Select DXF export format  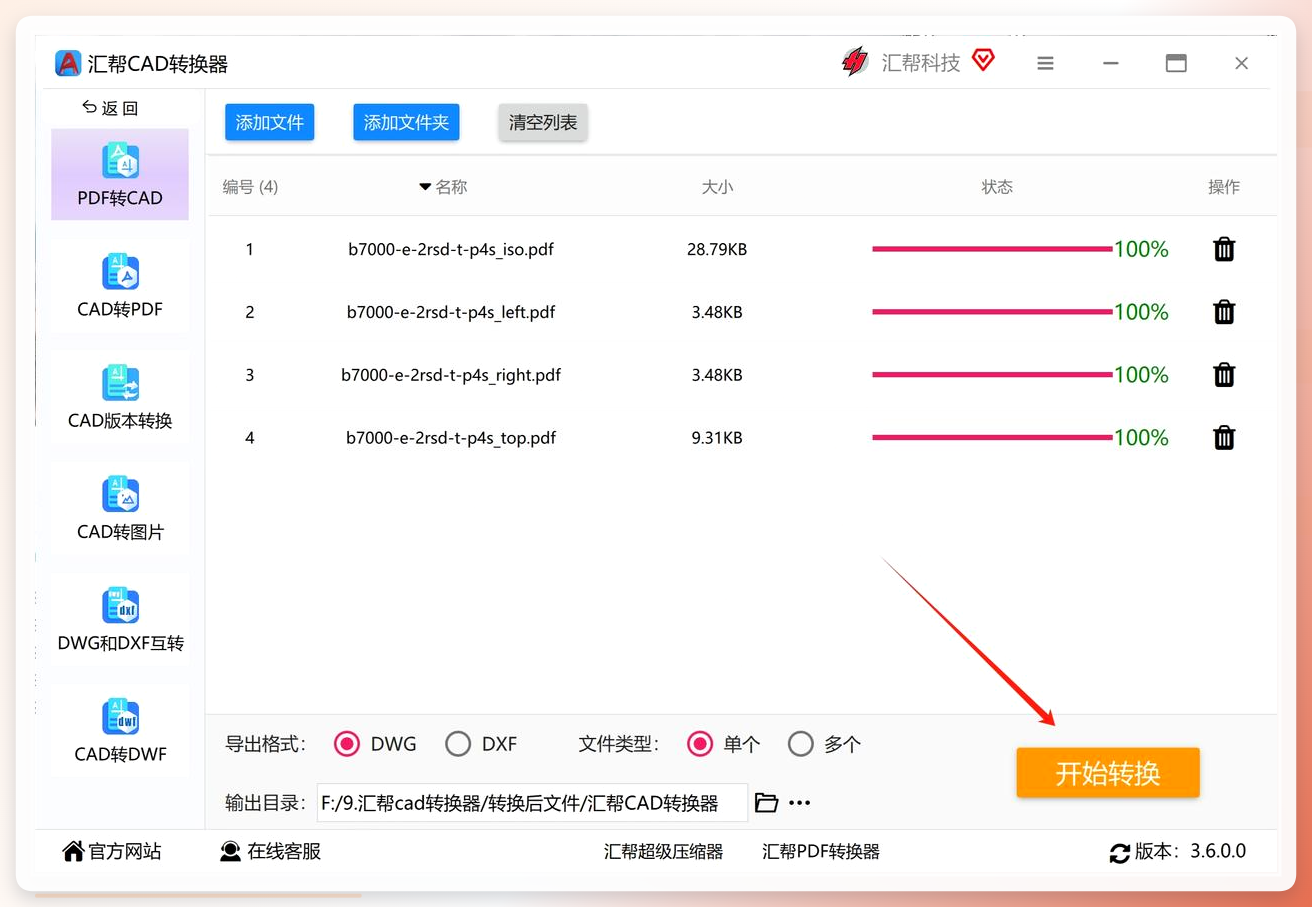458,744
